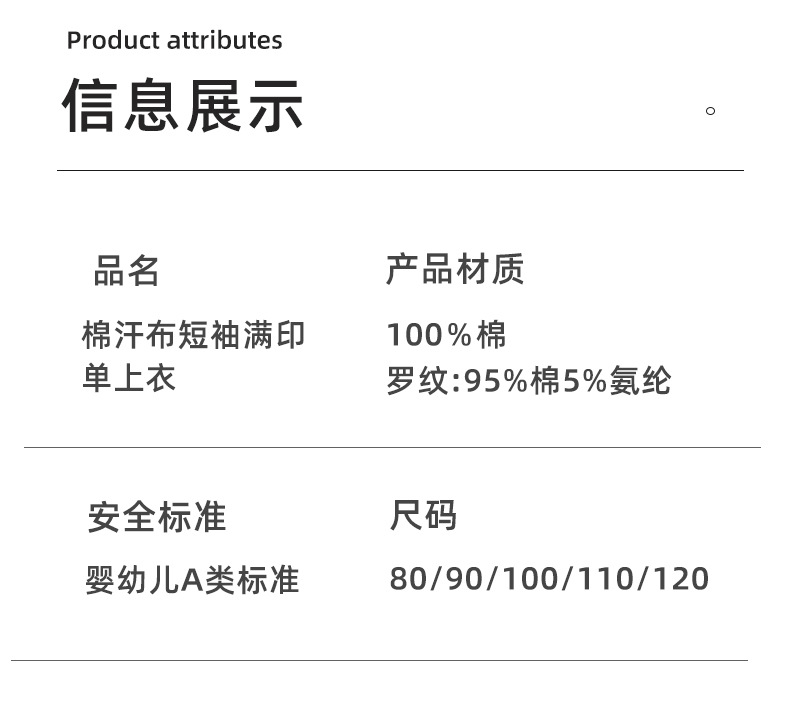The width and height of the screenshot is (790, 701).
Task: Click the 品名 label
Action: pos(127,271)
